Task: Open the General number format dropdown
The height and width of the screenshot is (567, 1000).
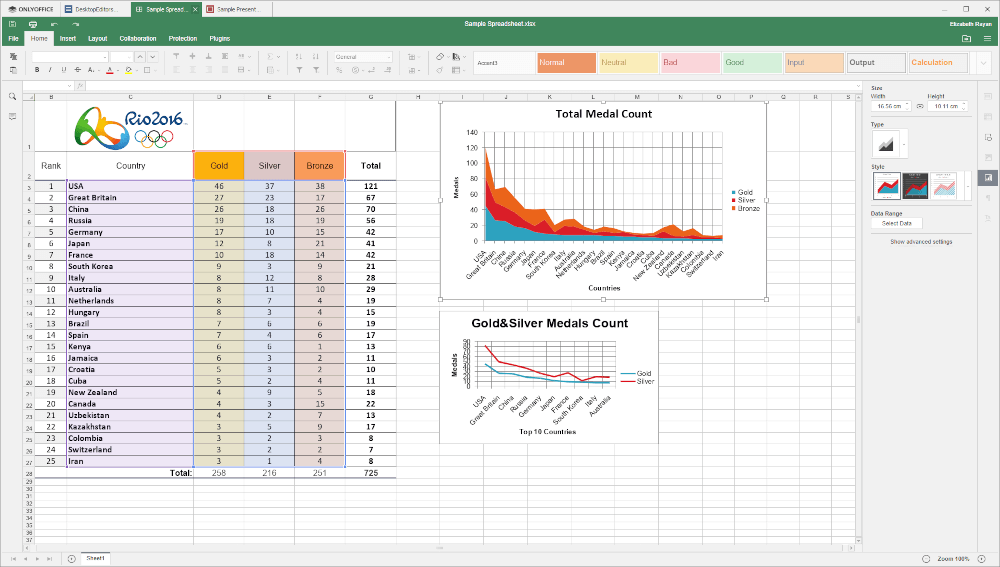Action: [x=363, y=57]
